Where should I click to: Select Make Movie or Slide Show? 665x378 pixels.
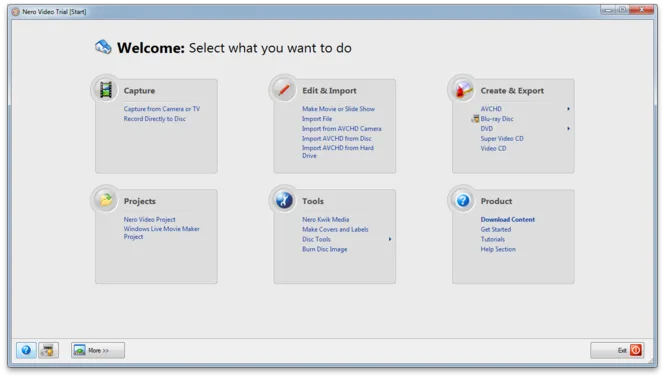coord(338,109)
